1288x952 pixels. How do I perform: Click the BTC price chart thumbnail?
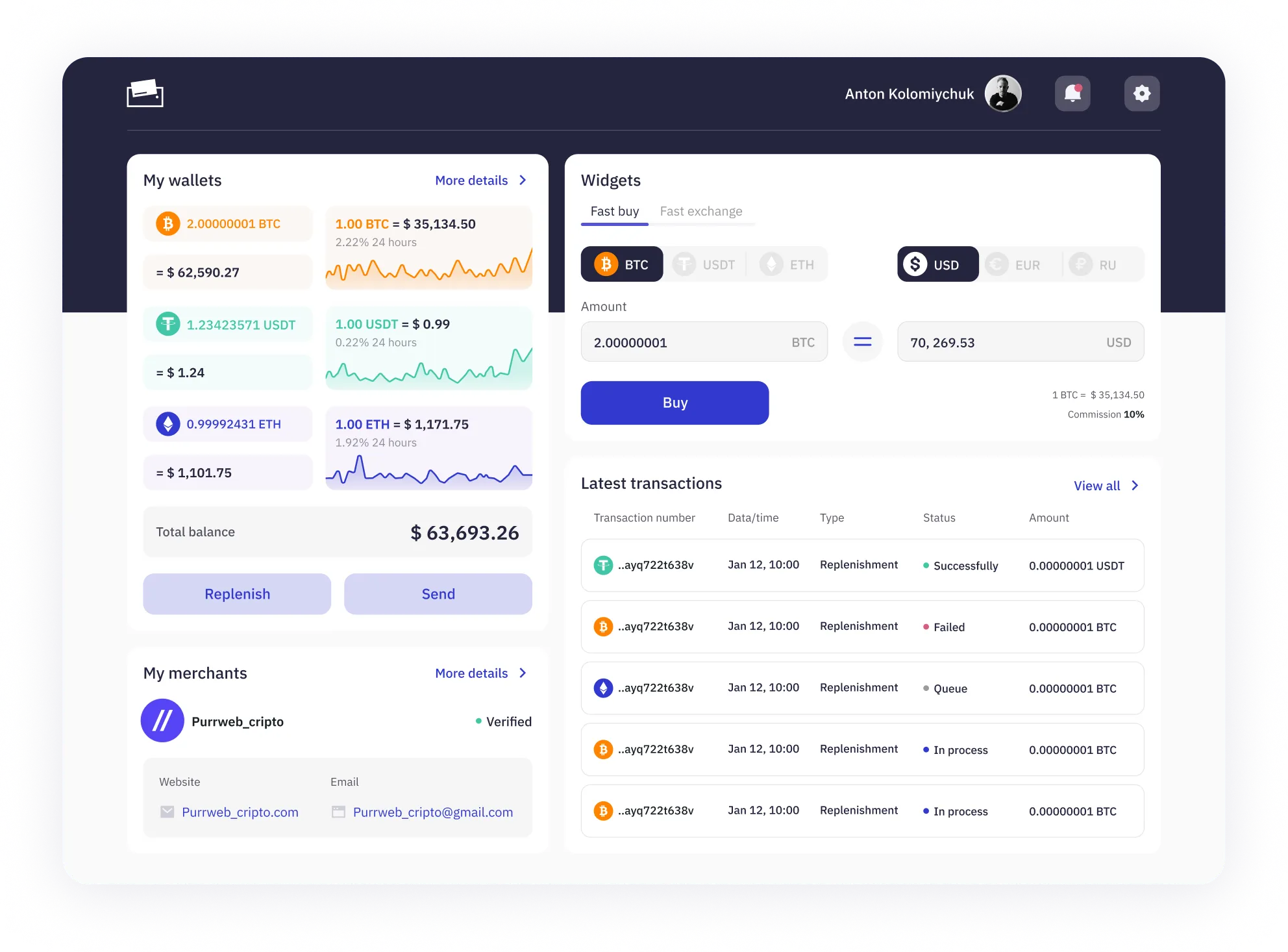428,266
